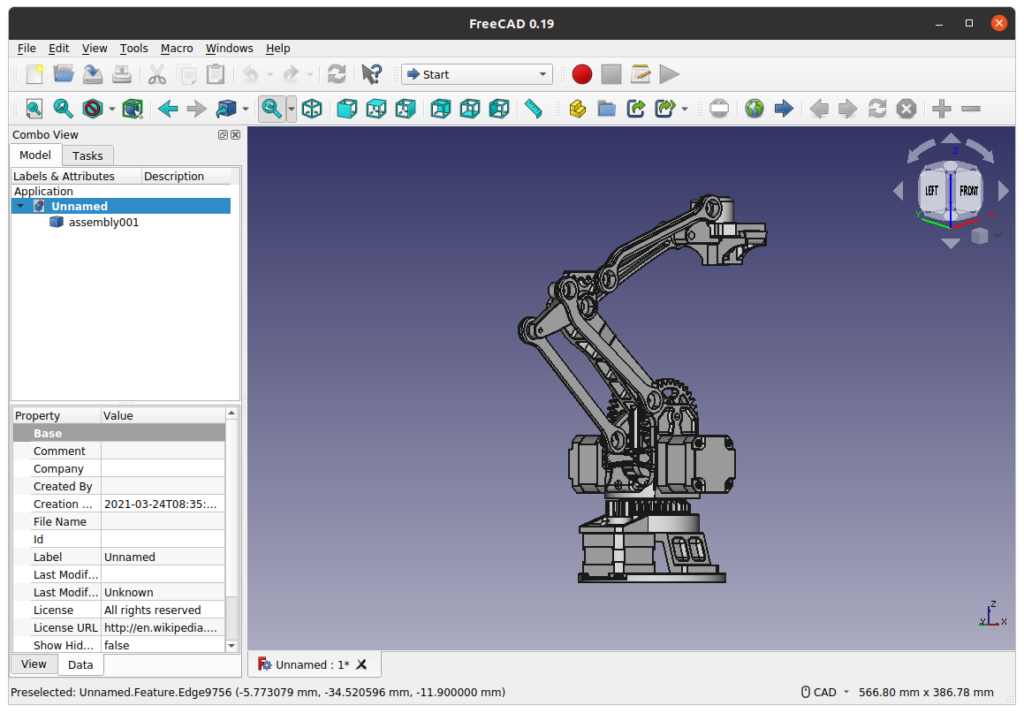Click the property panel scrollbar down arrow
This screenshot has width=1024, height=713.
(x=231, y=646)
